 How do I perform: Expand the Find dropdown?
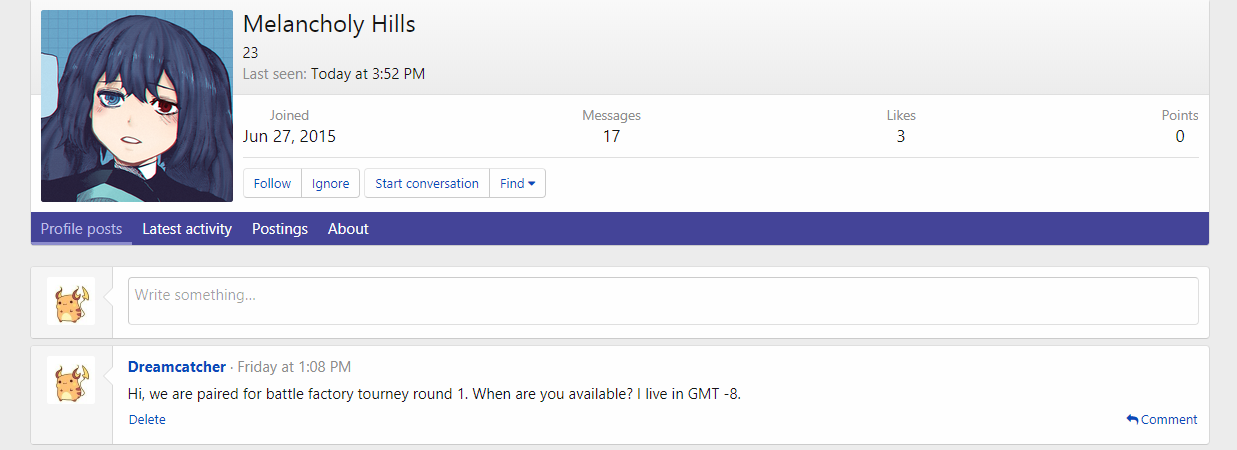coord(518,183)
